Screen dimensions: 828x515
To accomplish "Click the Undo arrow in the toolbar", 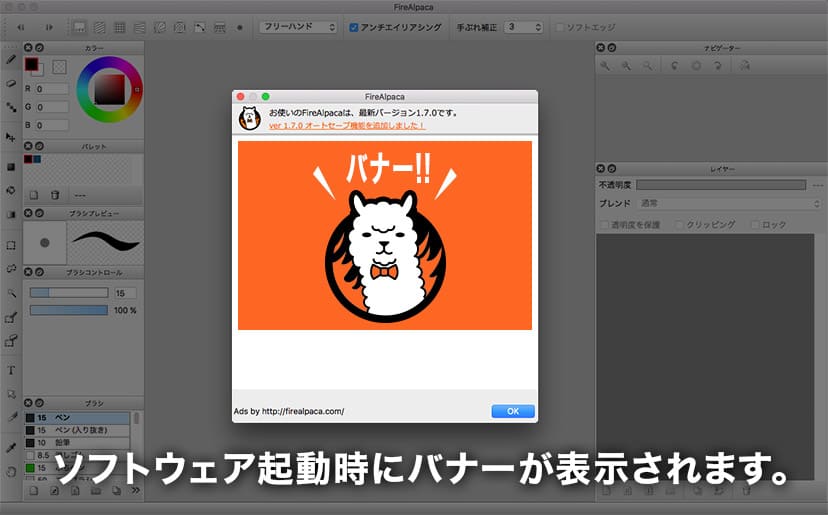I will point(21,27).
